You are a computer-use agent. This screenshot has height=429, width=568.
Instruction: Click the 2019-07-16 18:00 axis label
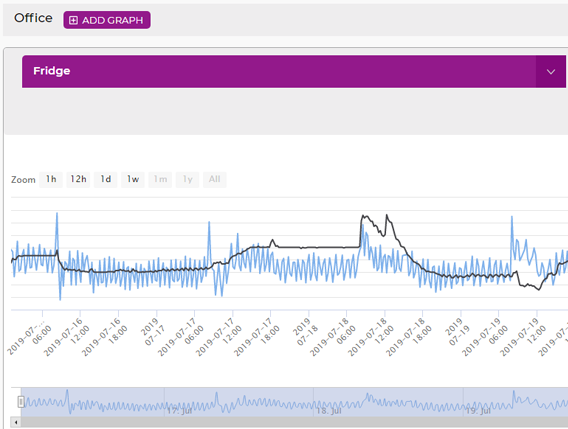tap(105, 337)
